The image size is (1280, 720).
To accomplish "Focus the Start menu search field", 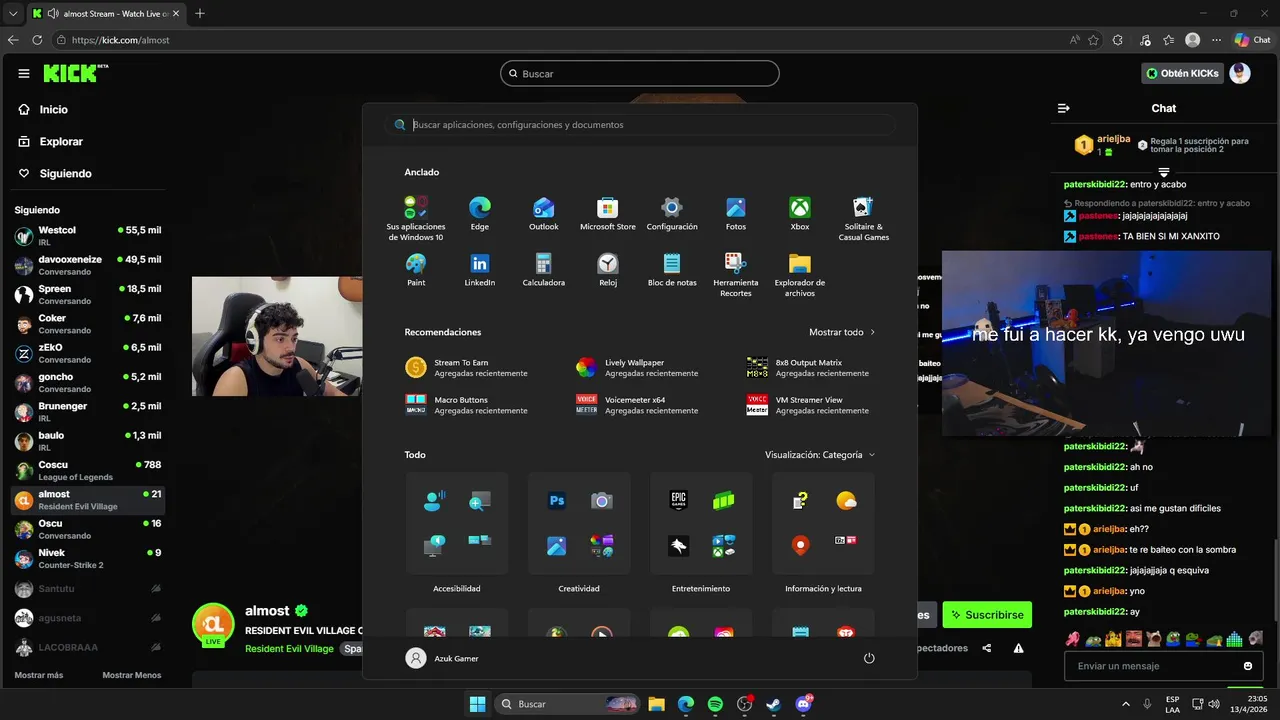I will 640,125.
